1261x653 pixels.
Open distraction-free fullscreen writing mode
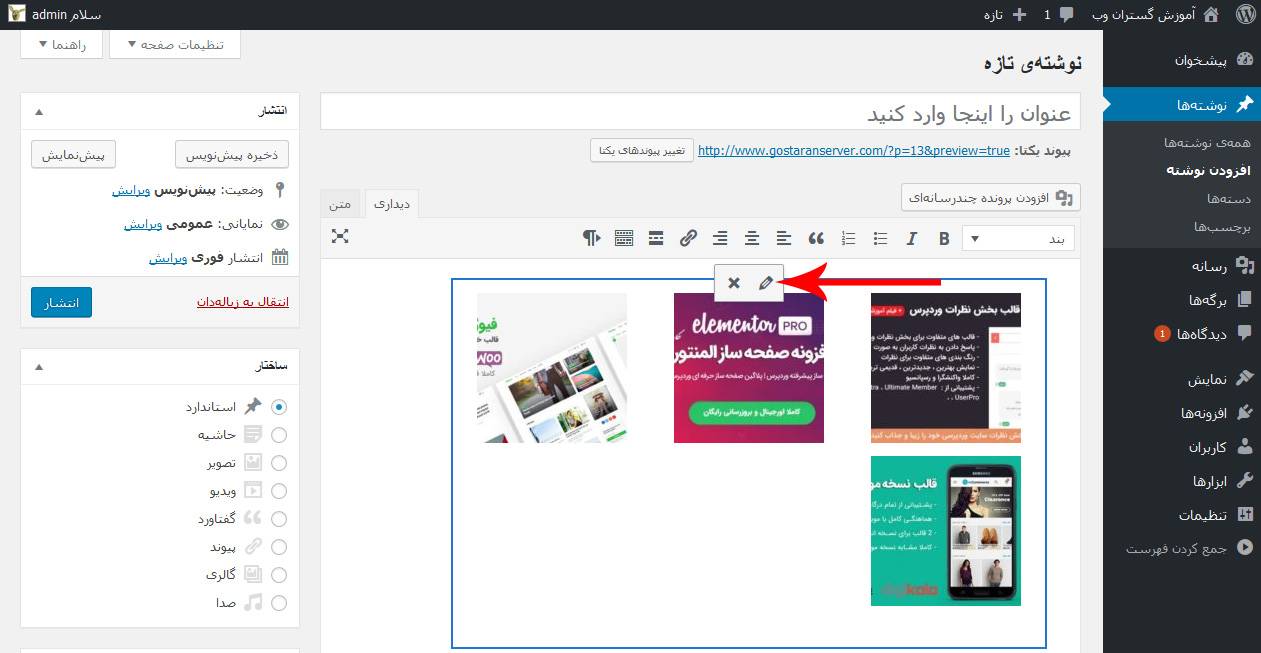point(340,236)
